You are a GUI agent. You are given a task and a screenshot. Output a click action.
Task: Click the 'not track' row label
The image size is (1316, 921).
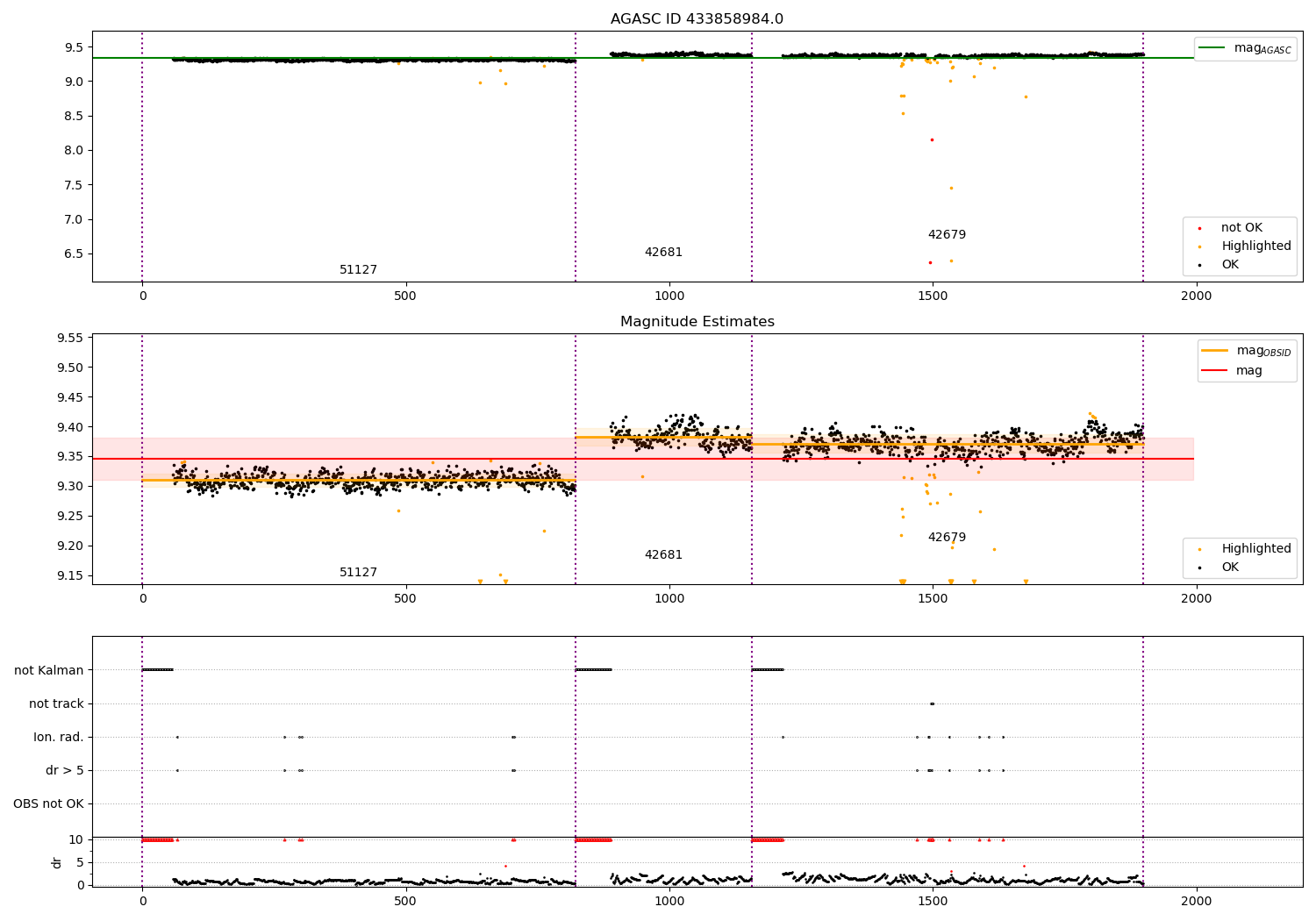point(56,703)
